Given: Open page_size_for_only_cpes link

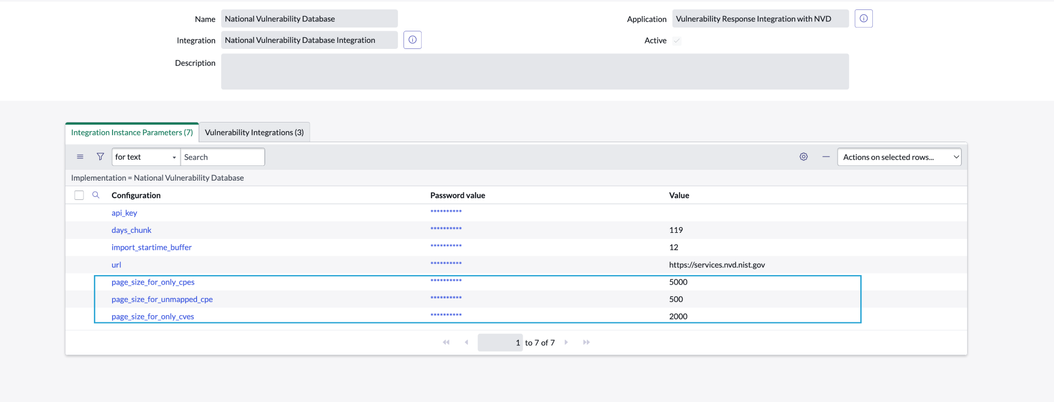Looking at the screenshot, I should [x=153, y=282].
